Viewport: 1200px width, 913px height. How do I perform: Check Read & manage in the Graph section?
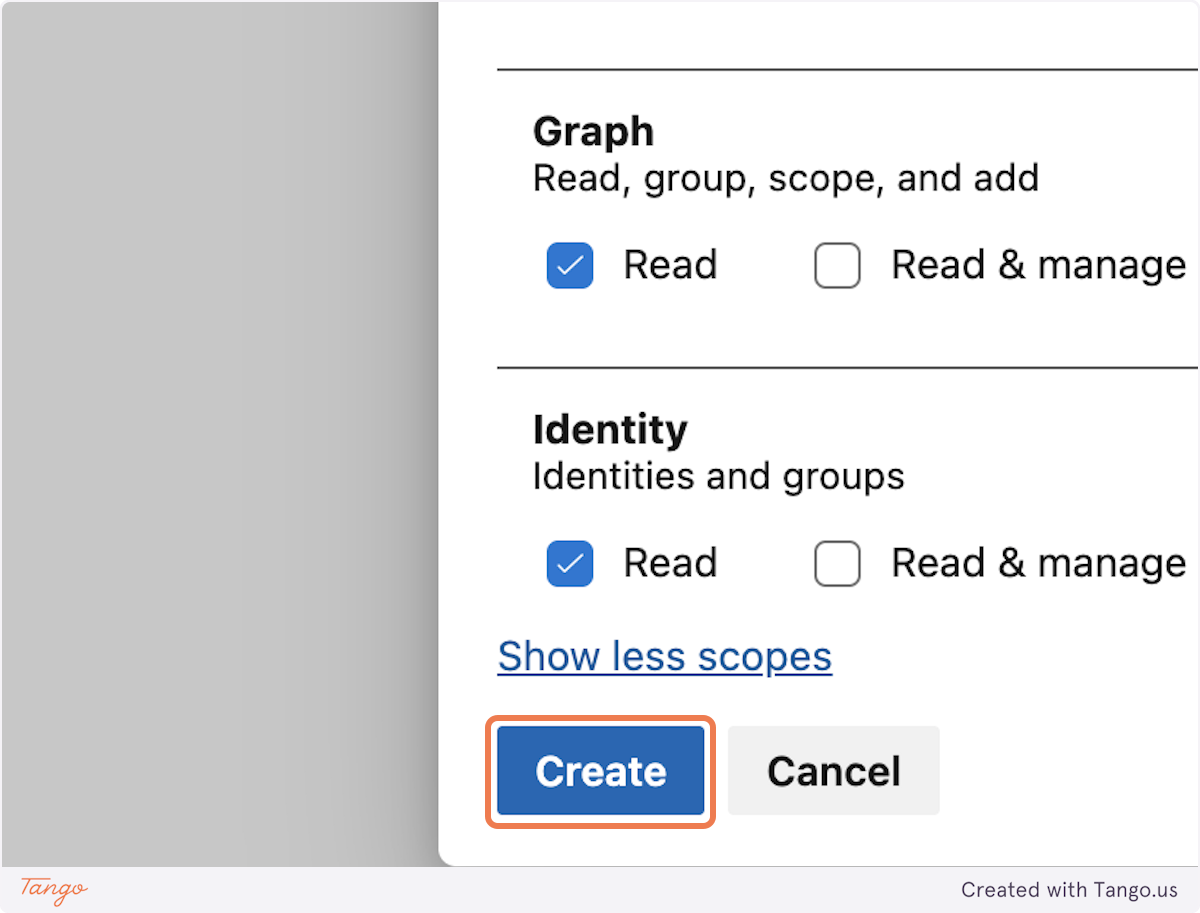click(836, 265)
